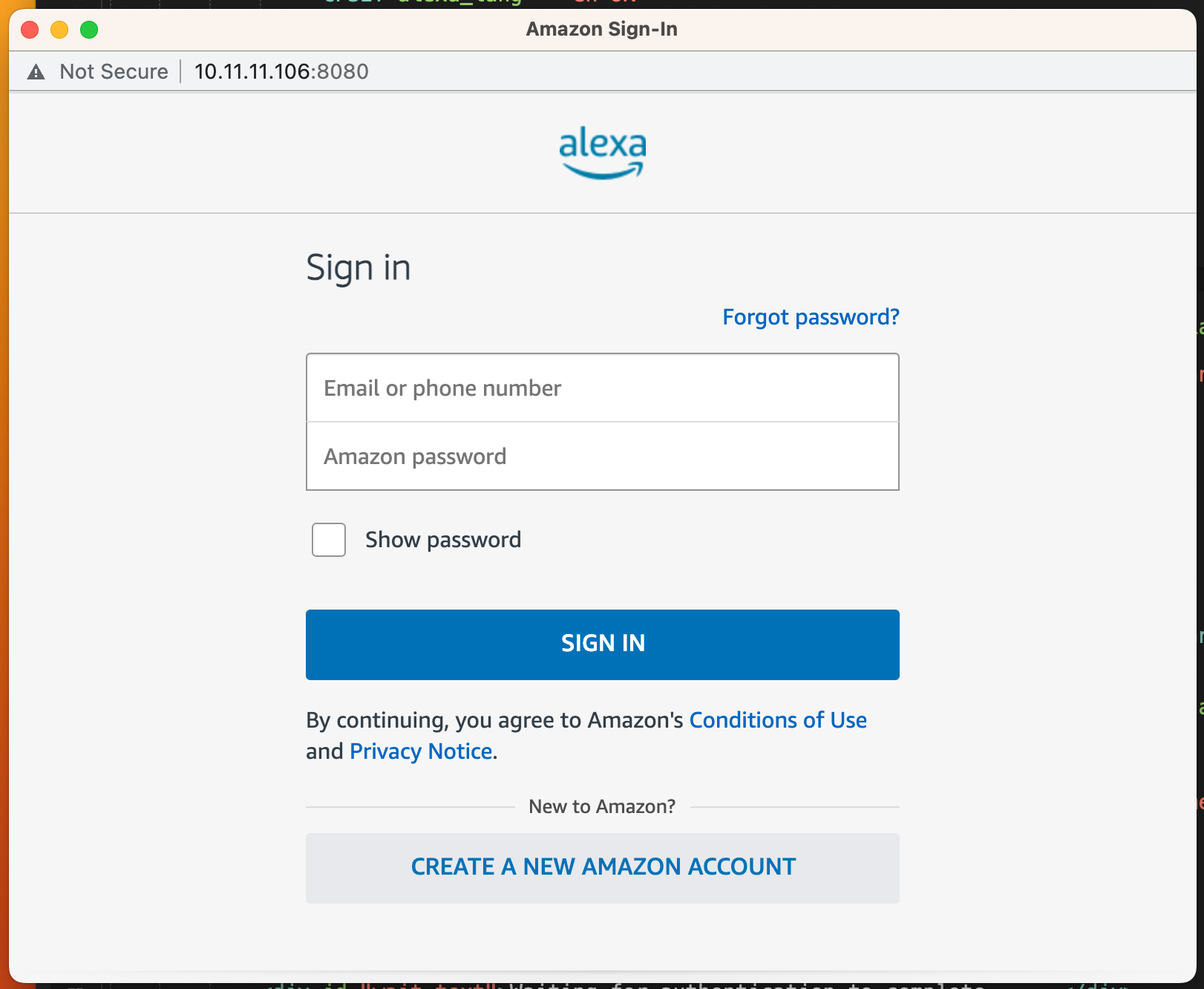Maximize the window with the green button
This screenshot has width=1204, height=989.
89,30
